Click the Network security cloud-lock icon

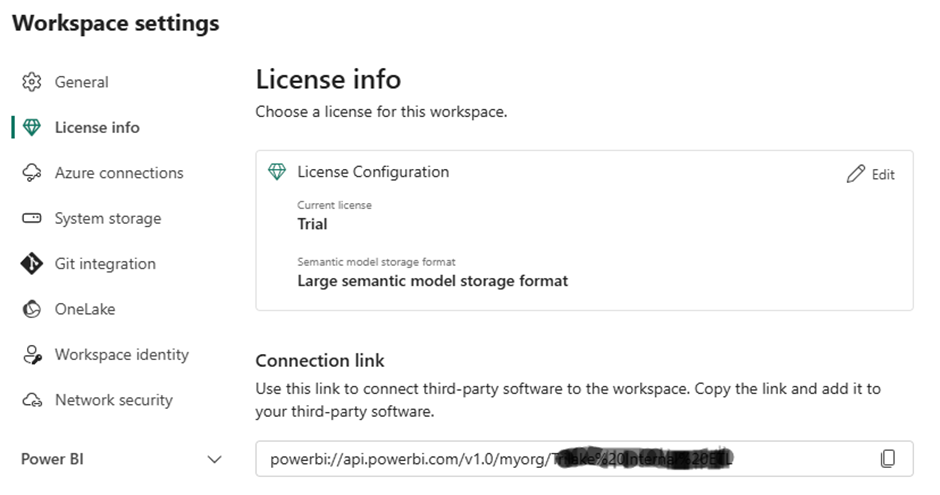point(32,400)
